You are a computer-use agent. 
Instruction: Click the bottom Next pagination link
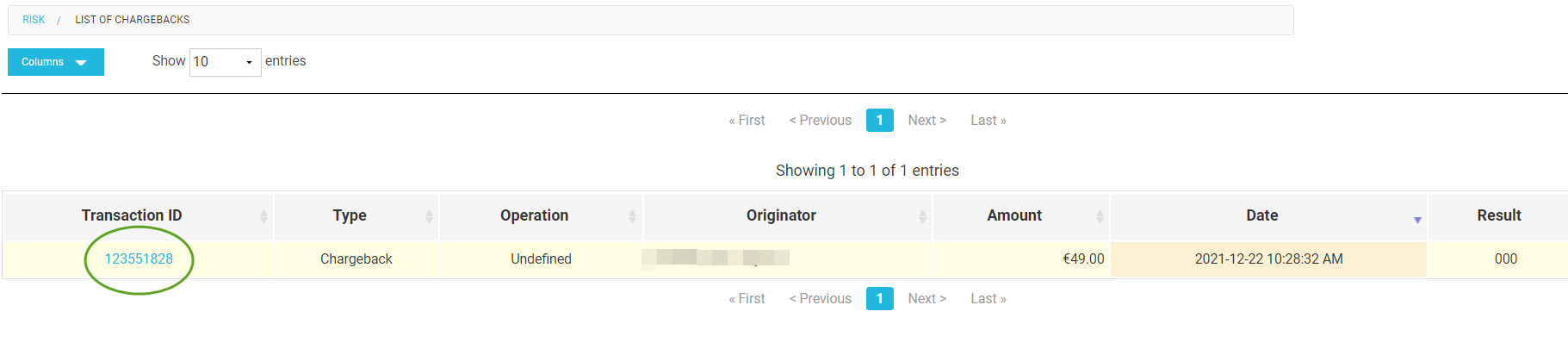(x=927, y=299)
